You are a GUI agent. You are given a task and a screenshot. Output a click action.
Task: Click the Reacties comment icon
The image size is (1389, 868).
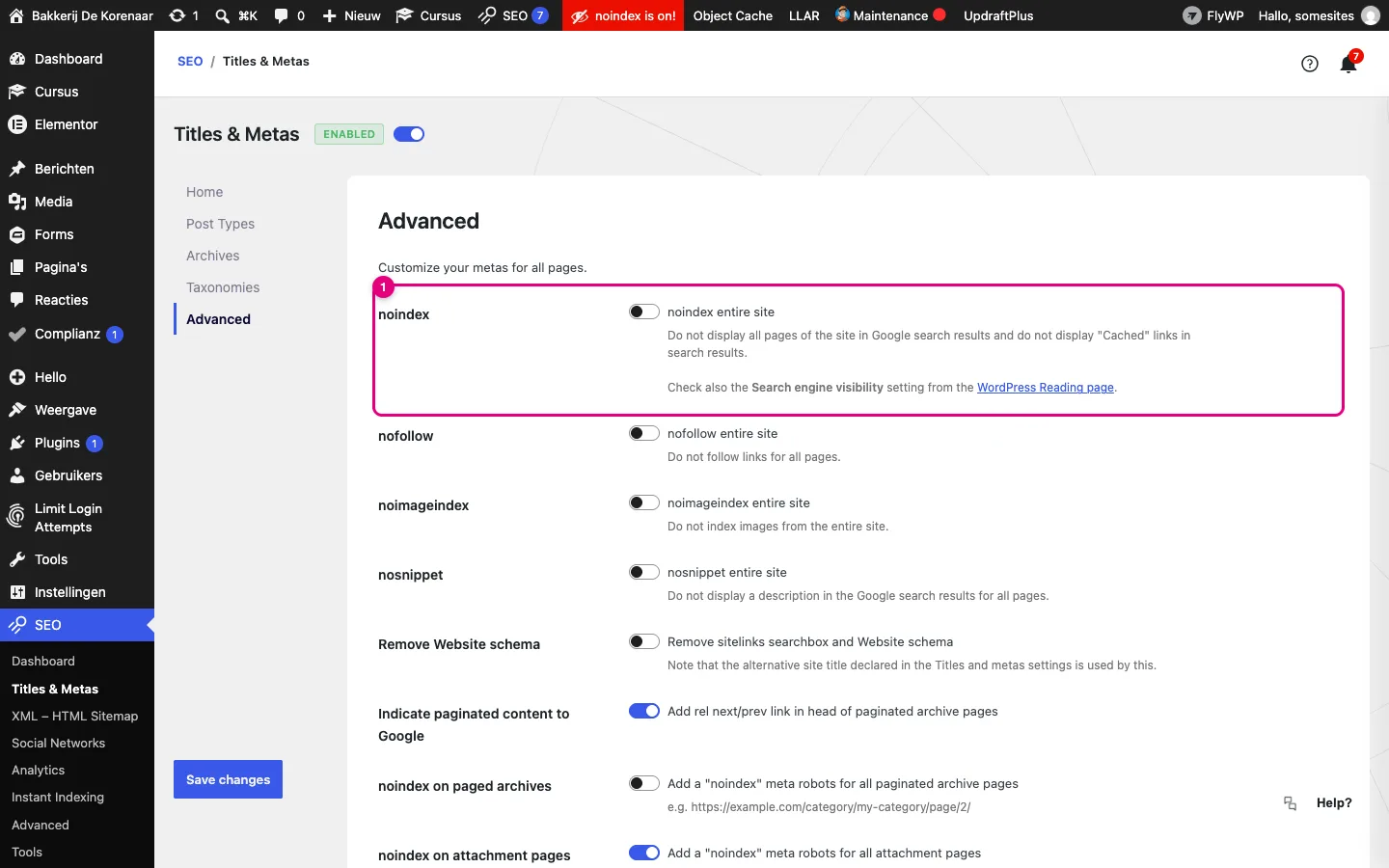[16, 300]
